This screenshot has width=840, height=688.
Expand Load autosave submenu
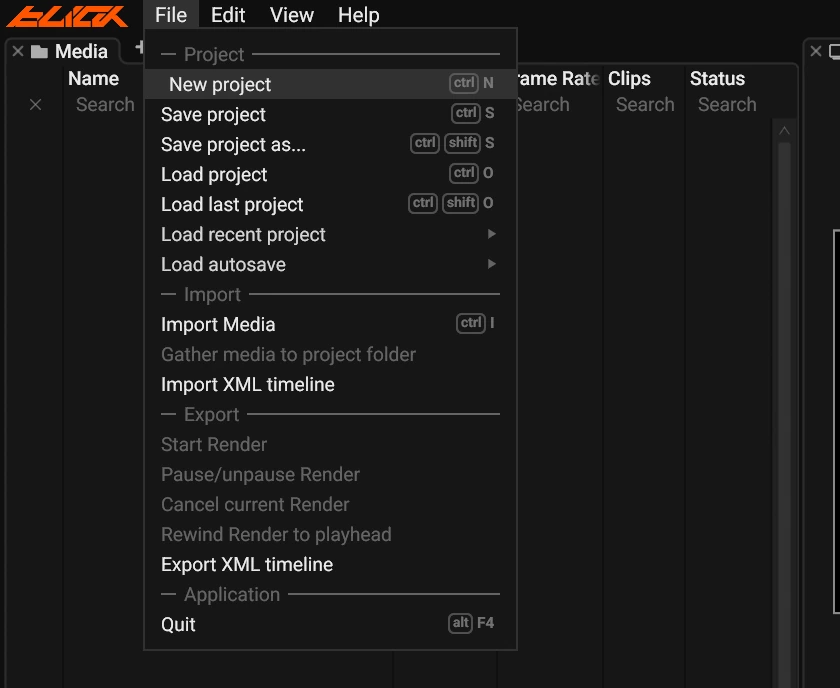(x=331, y=264)
